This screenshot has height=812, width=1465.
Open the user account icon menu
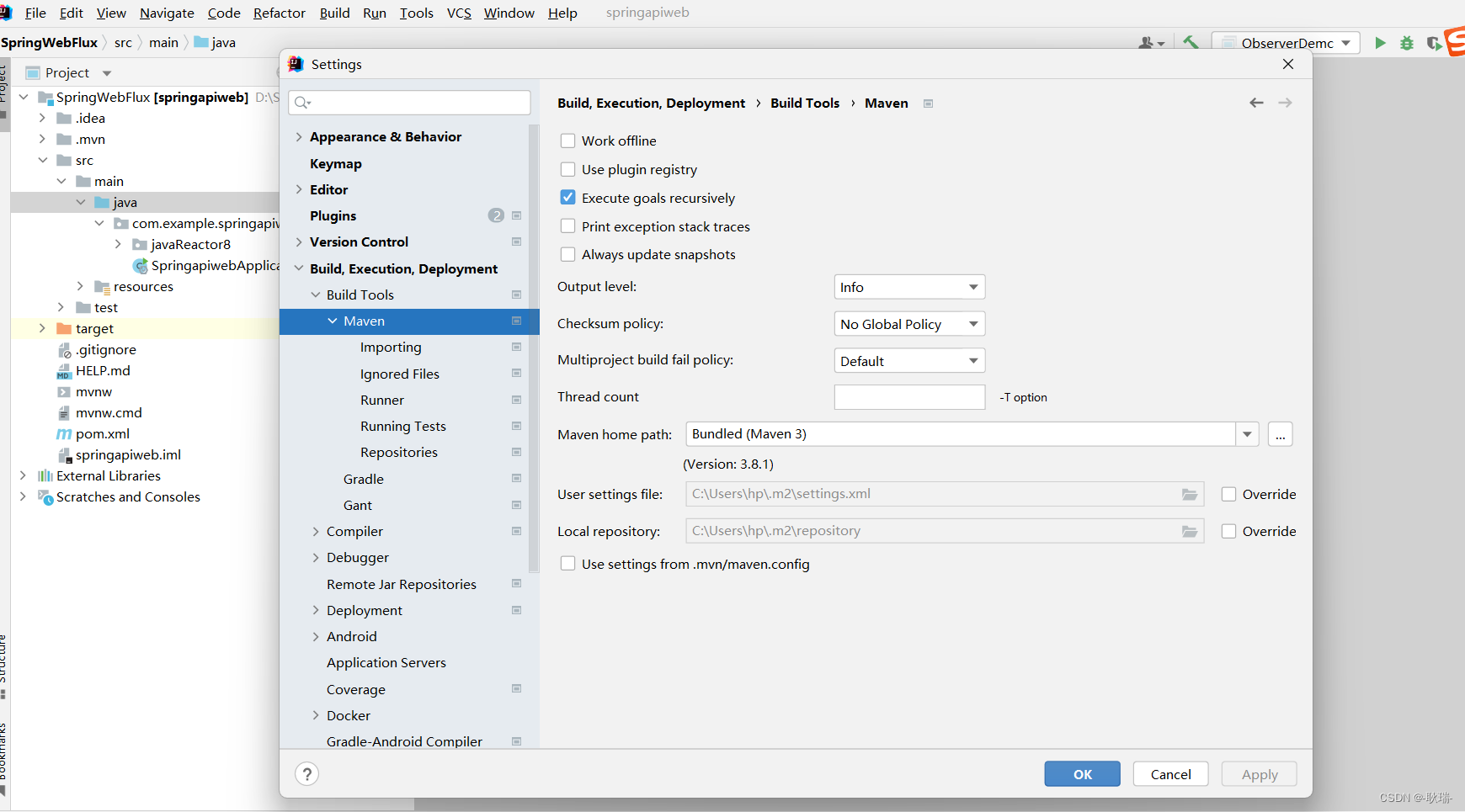tap(1151, 43)
